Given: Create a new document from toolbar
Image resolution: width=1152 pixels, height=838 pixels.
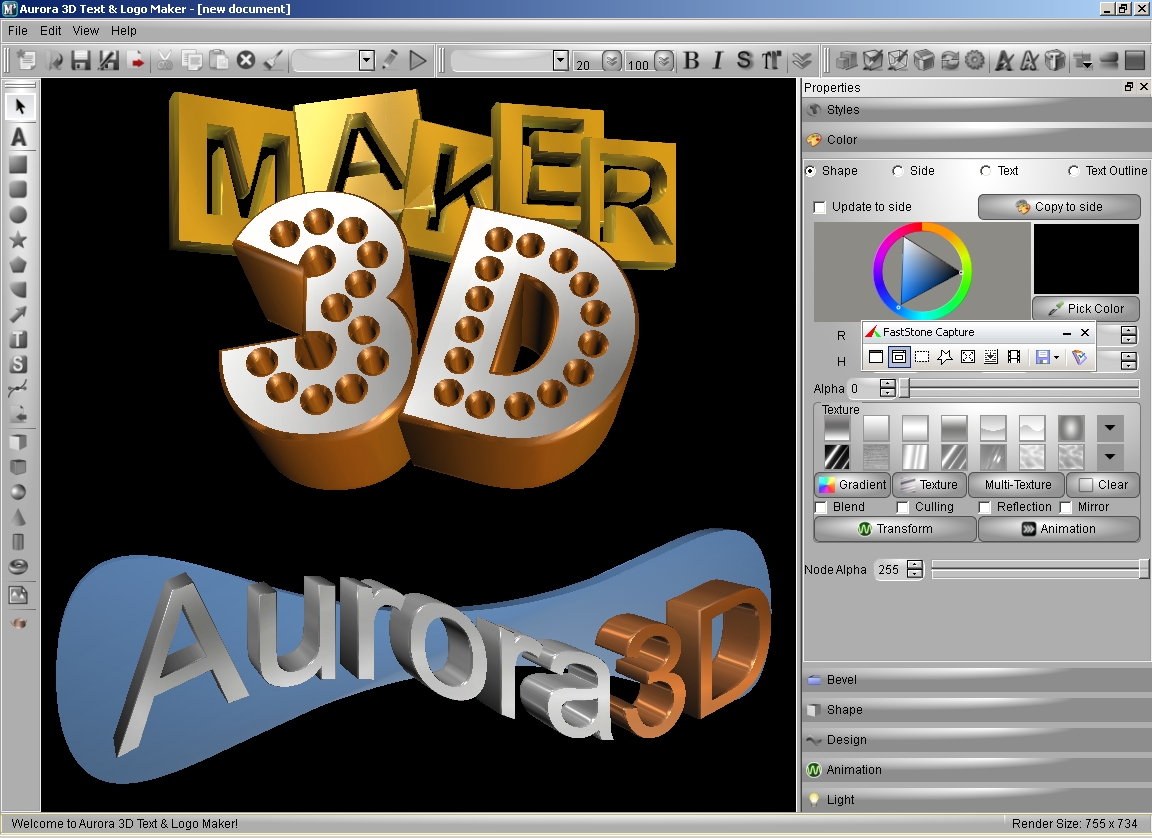Looking at the screenshot, I should click(x=27, y=59).
